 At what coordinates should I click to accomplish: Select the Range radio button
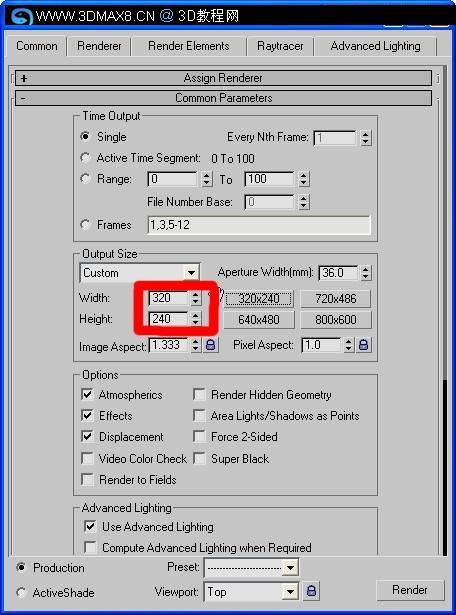pyautogui.click(x=85, y=179)
